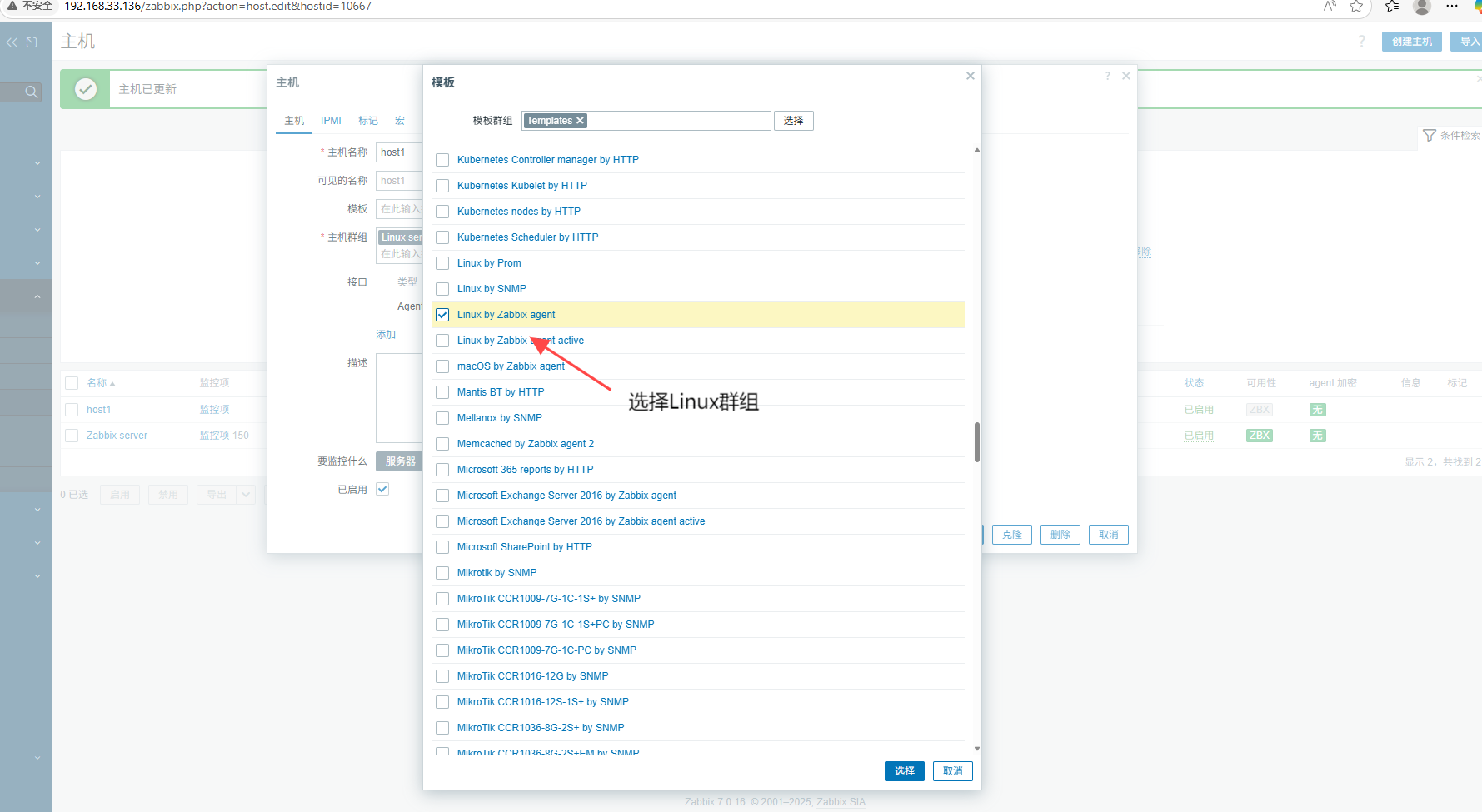The image size is (1482, 812).
Task: Open the 导出 export dropdown arrow
Action: coord(246,495)
